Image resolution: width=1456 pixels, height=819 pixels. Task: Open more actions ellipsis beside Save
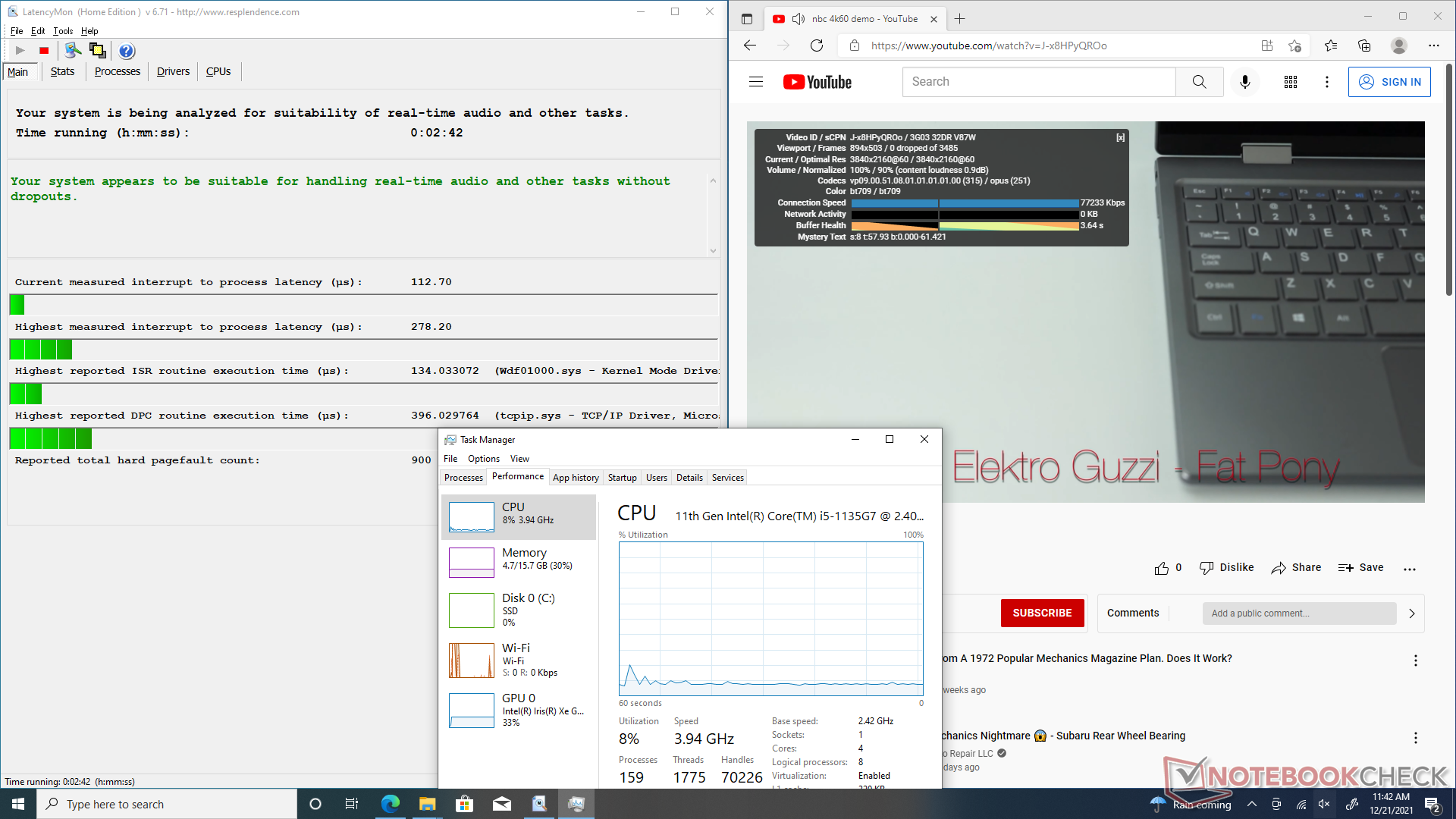(x=1410, y=569)
